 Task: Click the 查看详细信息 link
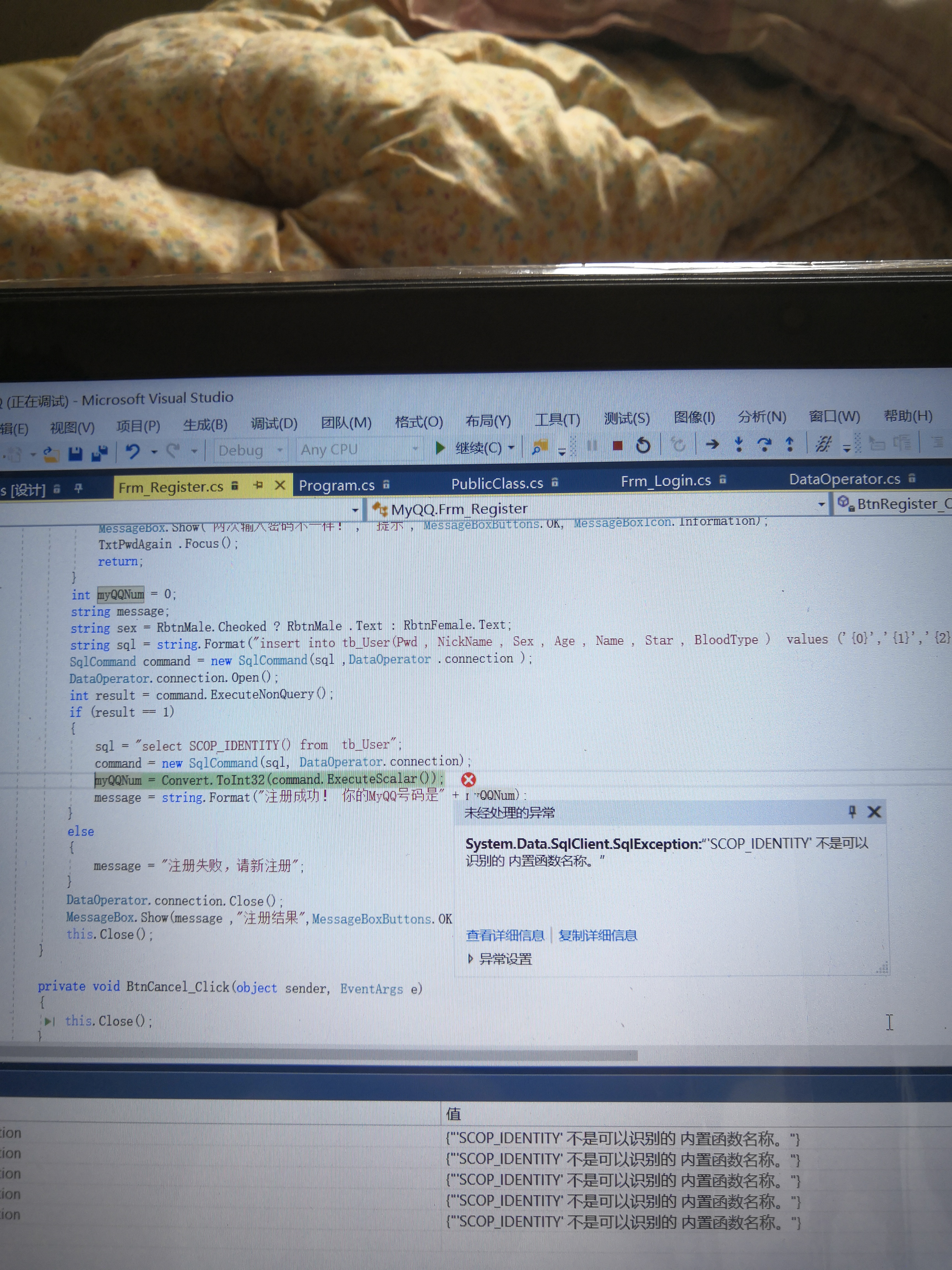point(505,935)
